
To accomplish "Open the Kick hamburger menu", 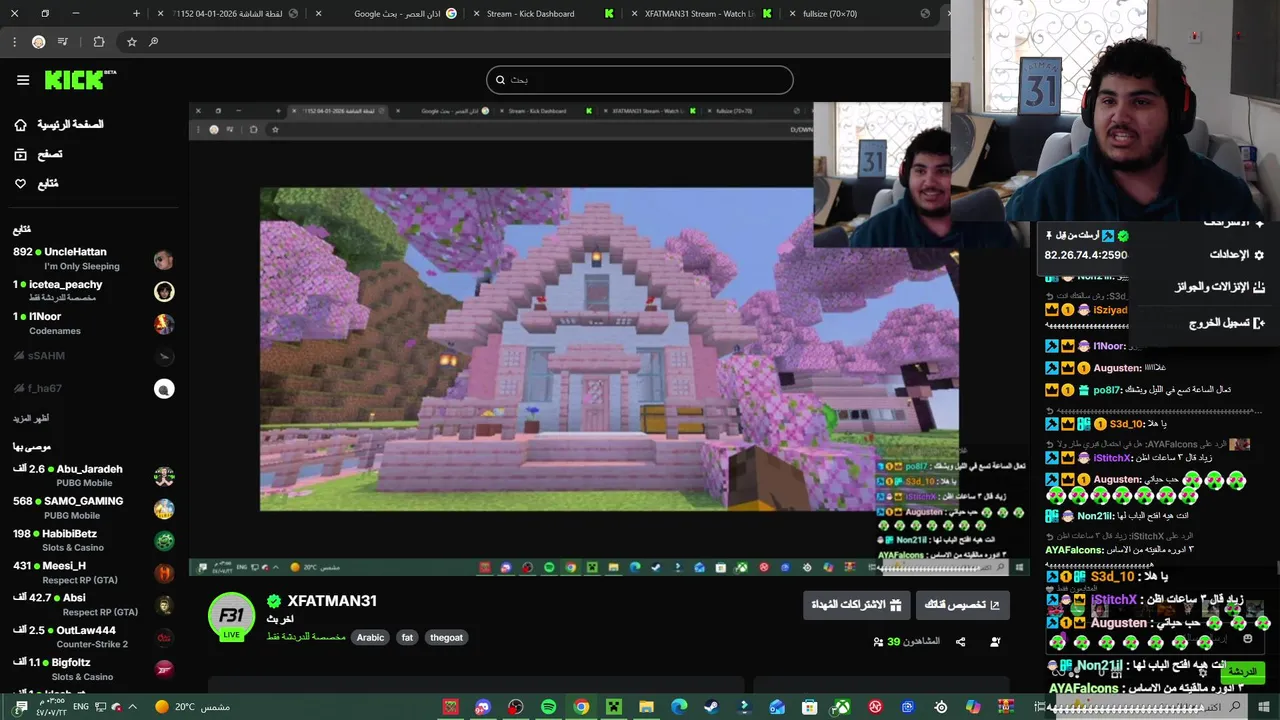I will point(23,80).
